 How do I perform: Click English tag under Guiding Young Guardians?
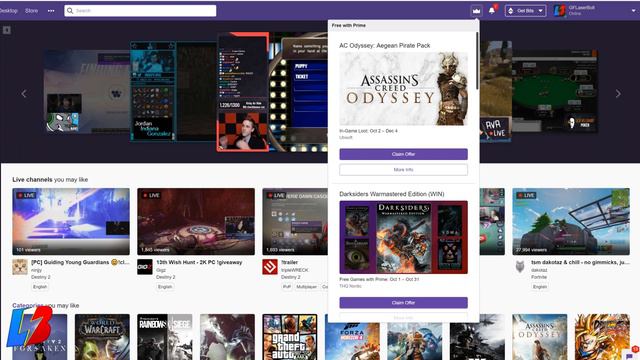point(40,287)
